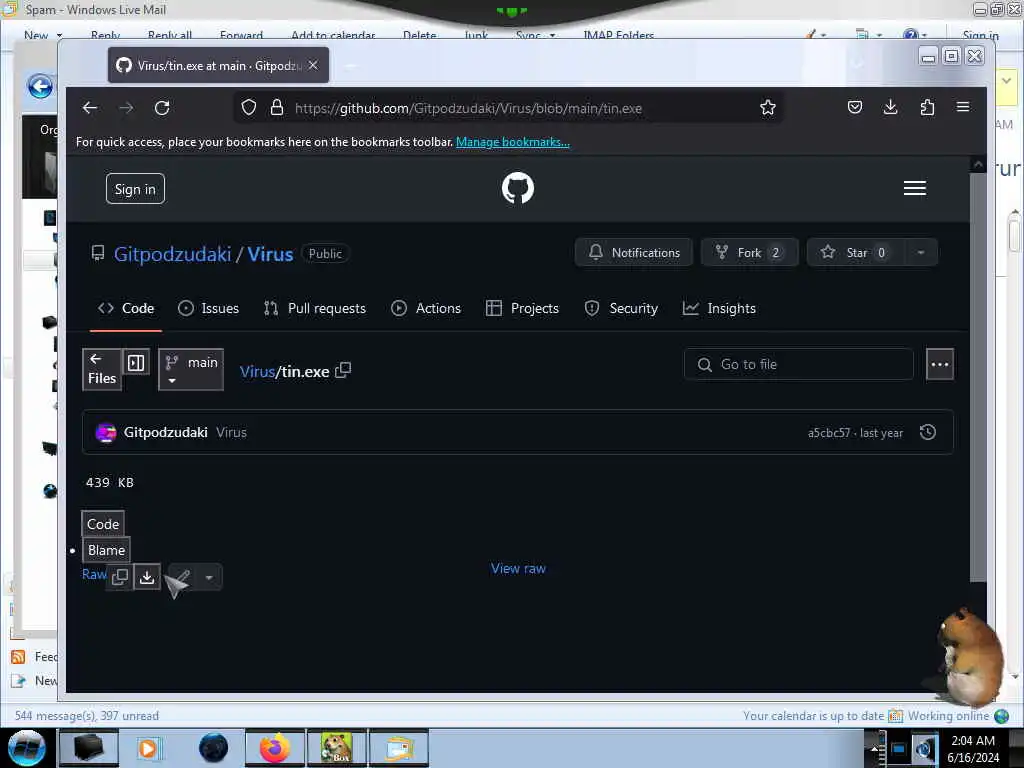Open the Pocket save icon
Viewport: 1024px width, 768px height.
coord(854,107)
